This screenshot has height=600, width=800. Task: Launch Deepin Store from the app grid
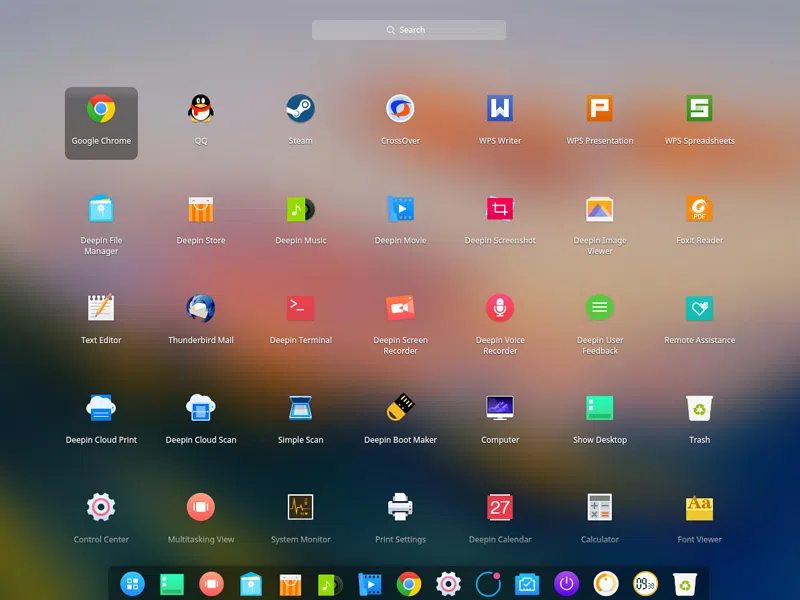pyautogui.click(x=201, y=209)
